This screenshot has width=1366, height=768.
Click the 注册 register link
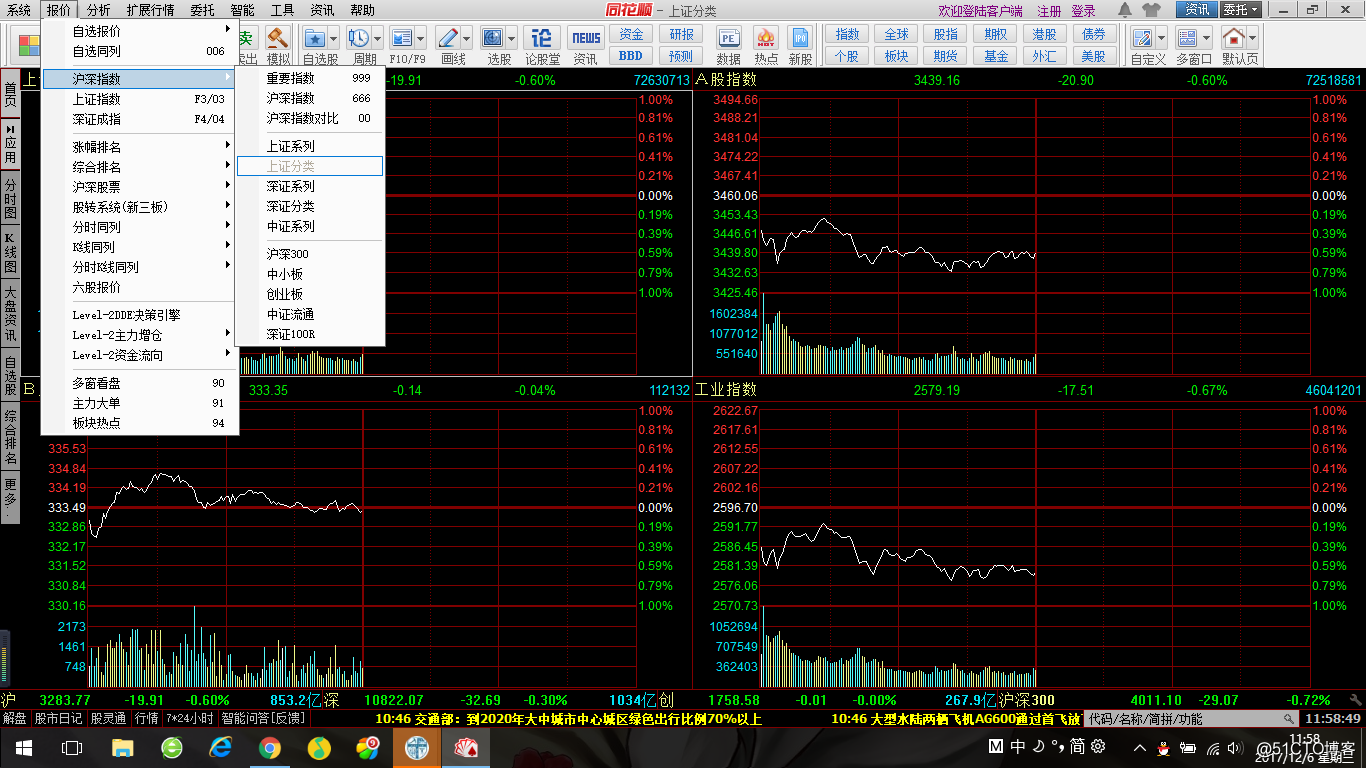[1049, 11]
